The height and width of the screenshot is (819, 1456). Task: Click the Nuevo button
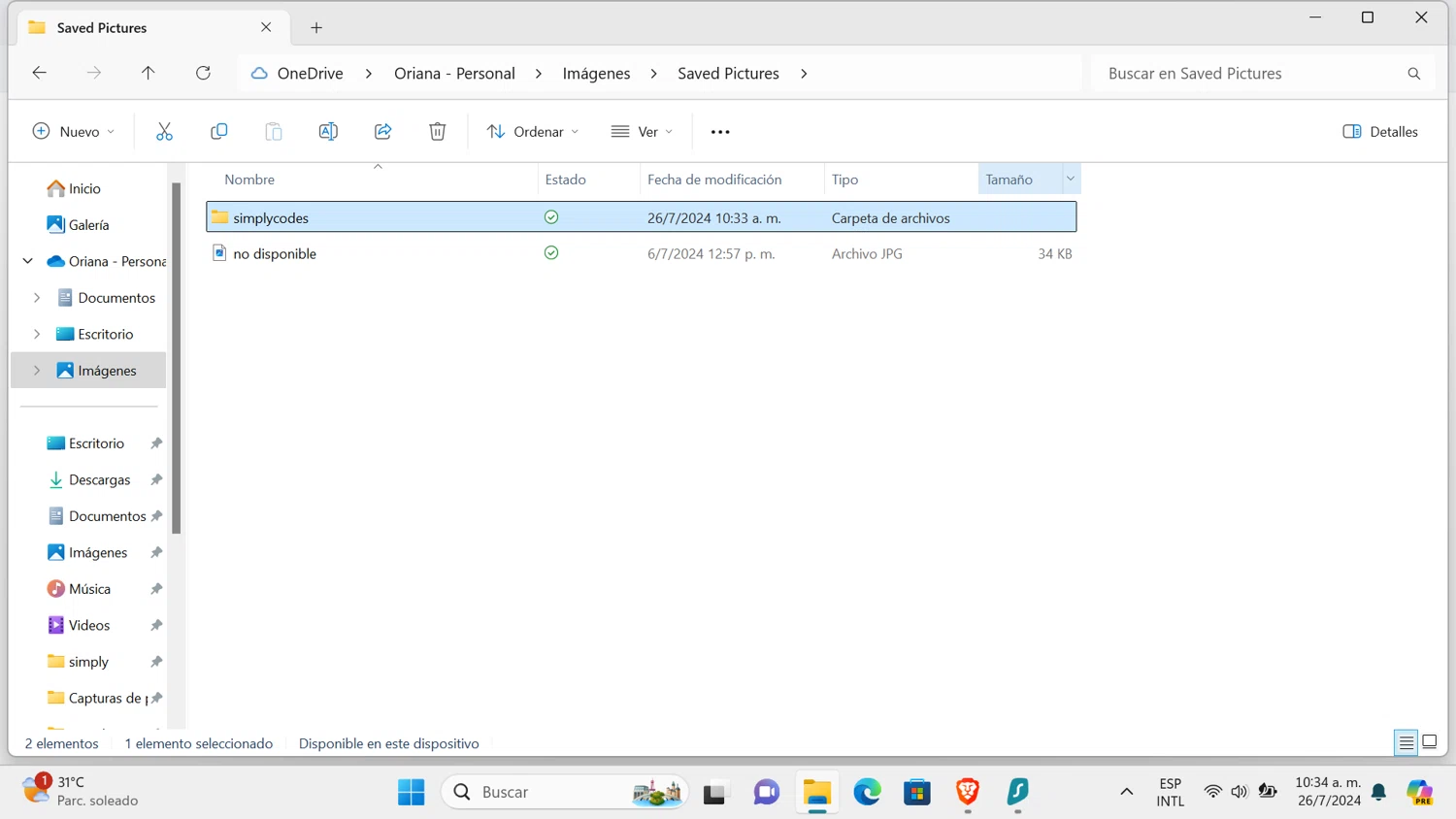tap(74, 132)
